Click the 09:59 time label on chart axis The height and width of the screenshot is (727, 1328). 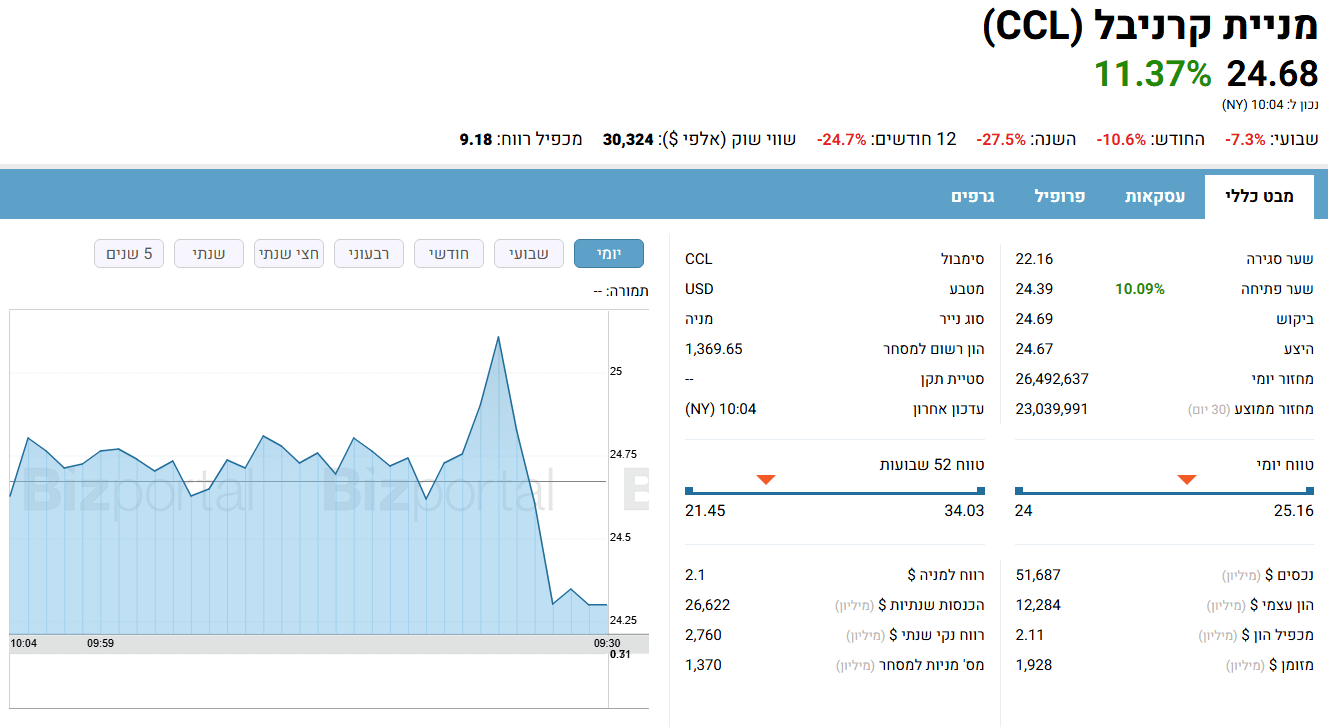coord(100,643)
